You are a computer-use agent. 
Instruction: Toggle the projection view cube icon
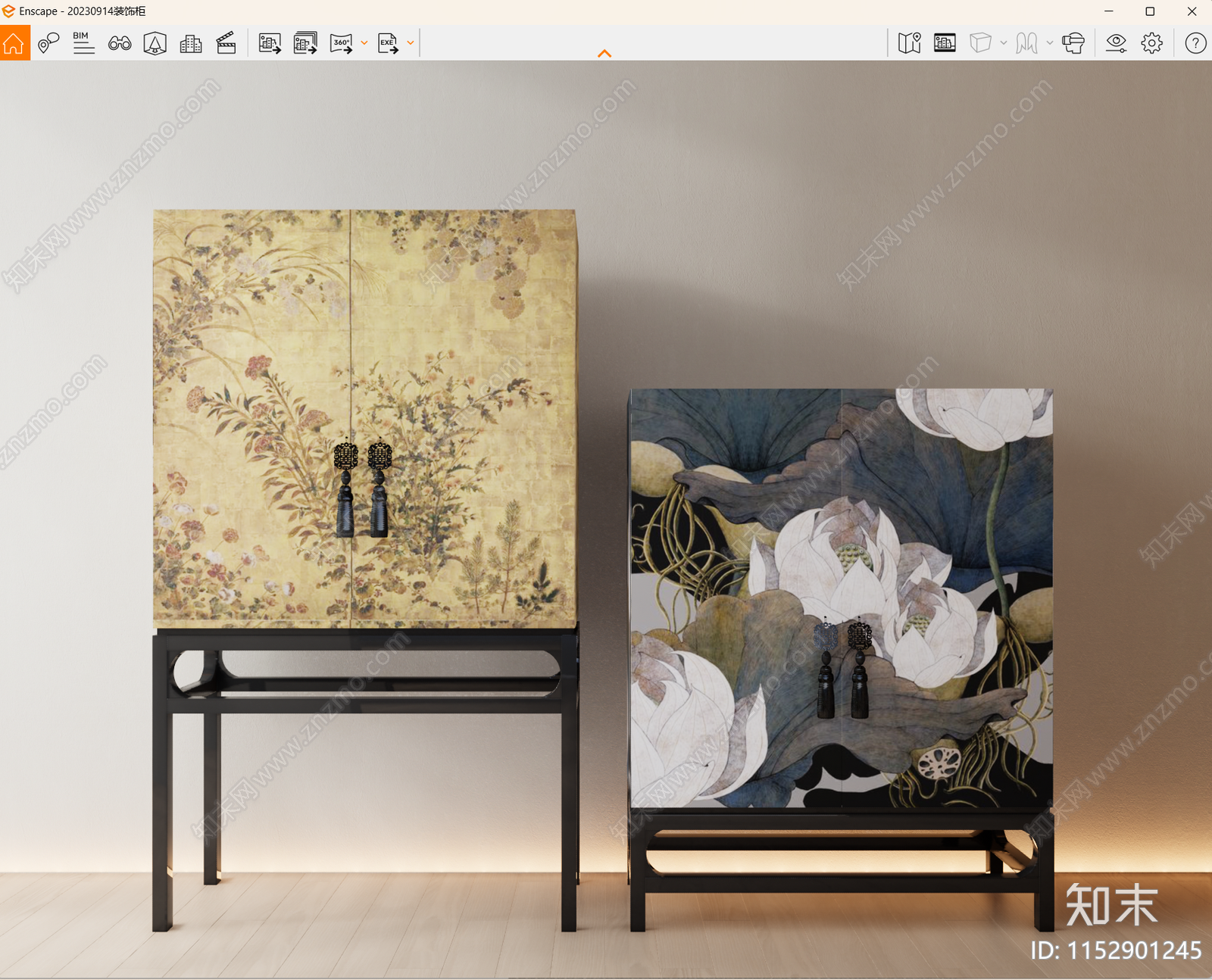pos(980,43)
